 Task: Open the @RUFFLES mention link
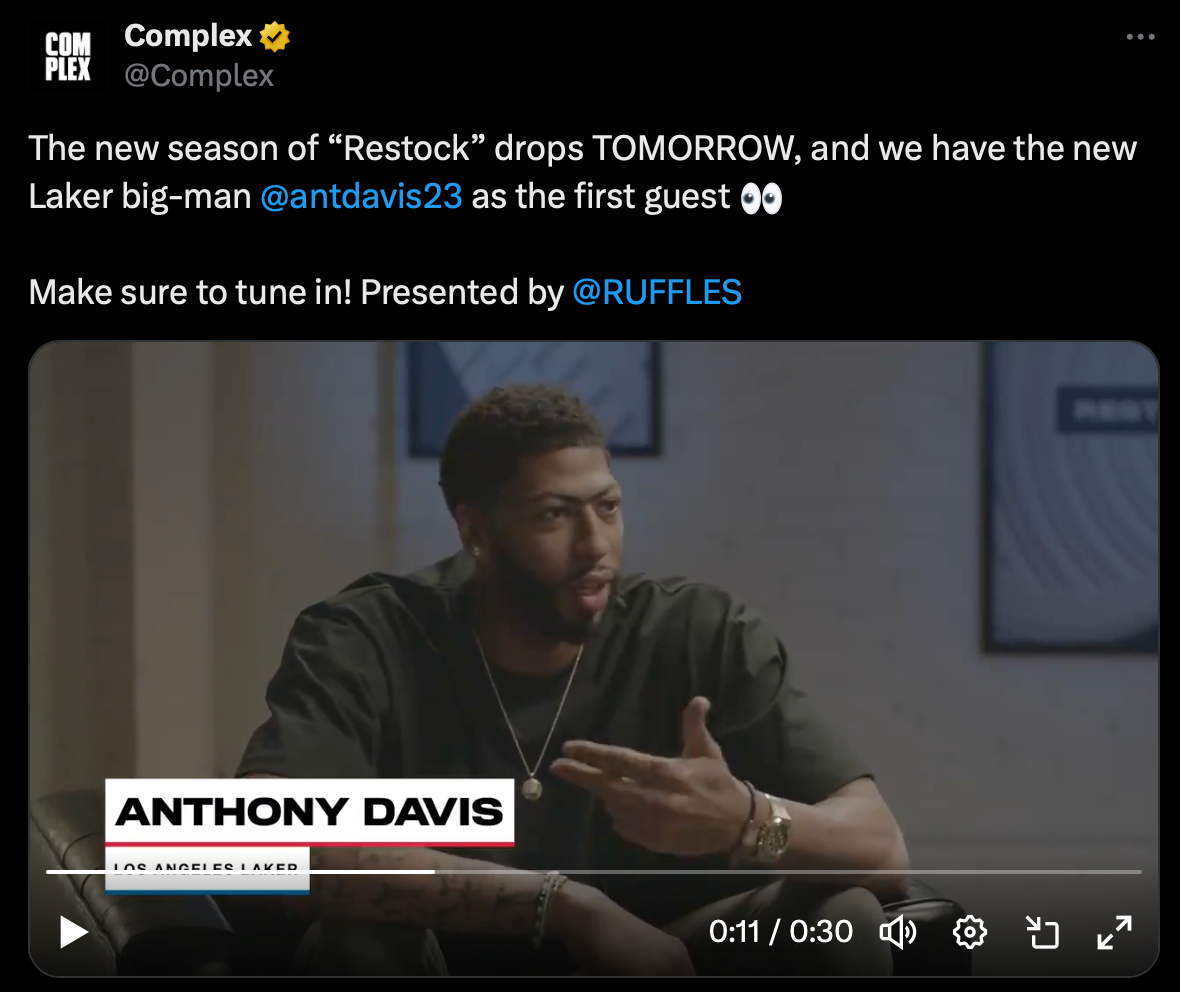(x=657, y=292)
